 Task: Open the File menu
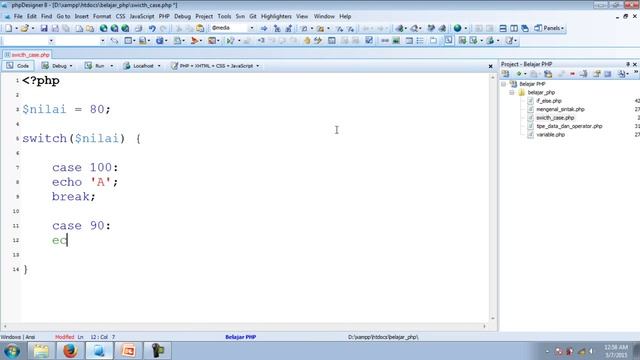(x=18, y=16)
